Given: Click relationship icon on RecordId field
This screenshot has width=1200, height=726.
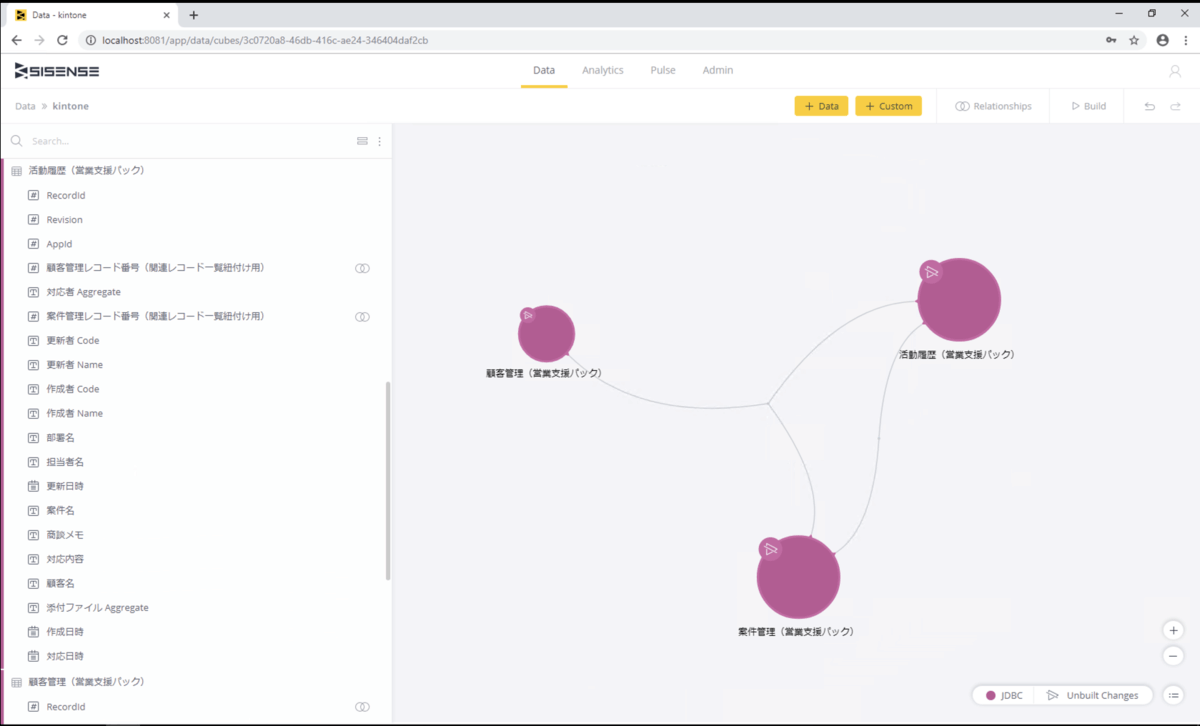Looking at the screenshot, I should [x=362, y=707].
